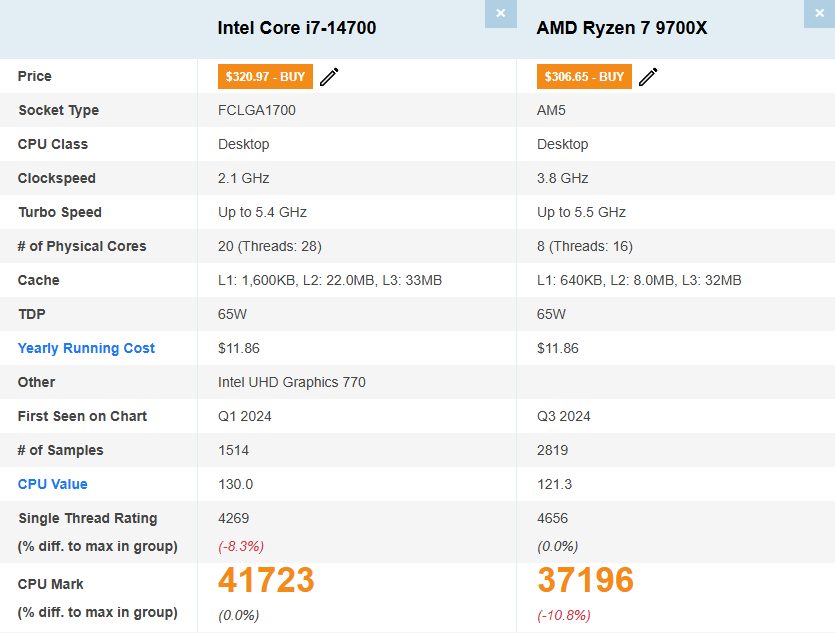Image resolution: width=835 pixels, height=633 pixels.
Task: Click the CPU Mark row label
Action: pyautogui.click(x=51, y=584)
